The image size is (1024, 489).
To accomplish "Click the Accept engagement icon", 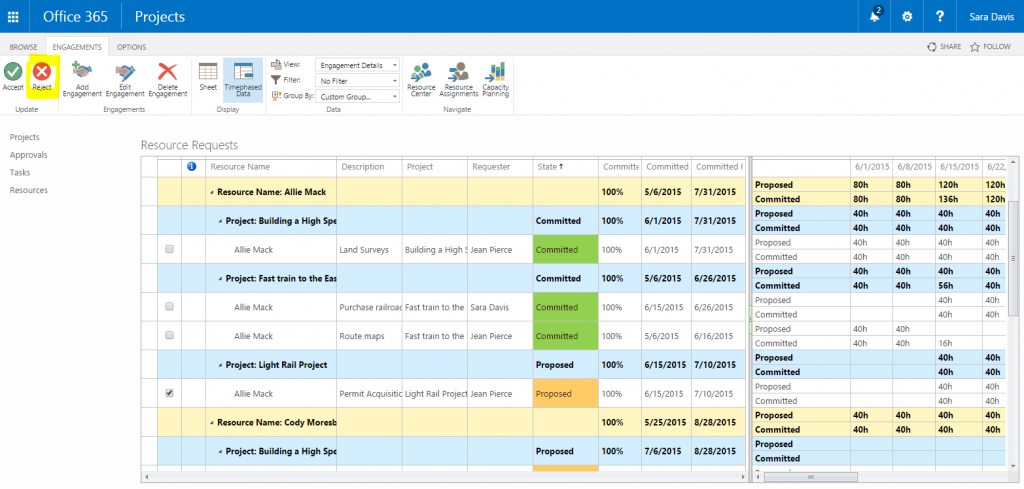I will (x=13, y=72).
